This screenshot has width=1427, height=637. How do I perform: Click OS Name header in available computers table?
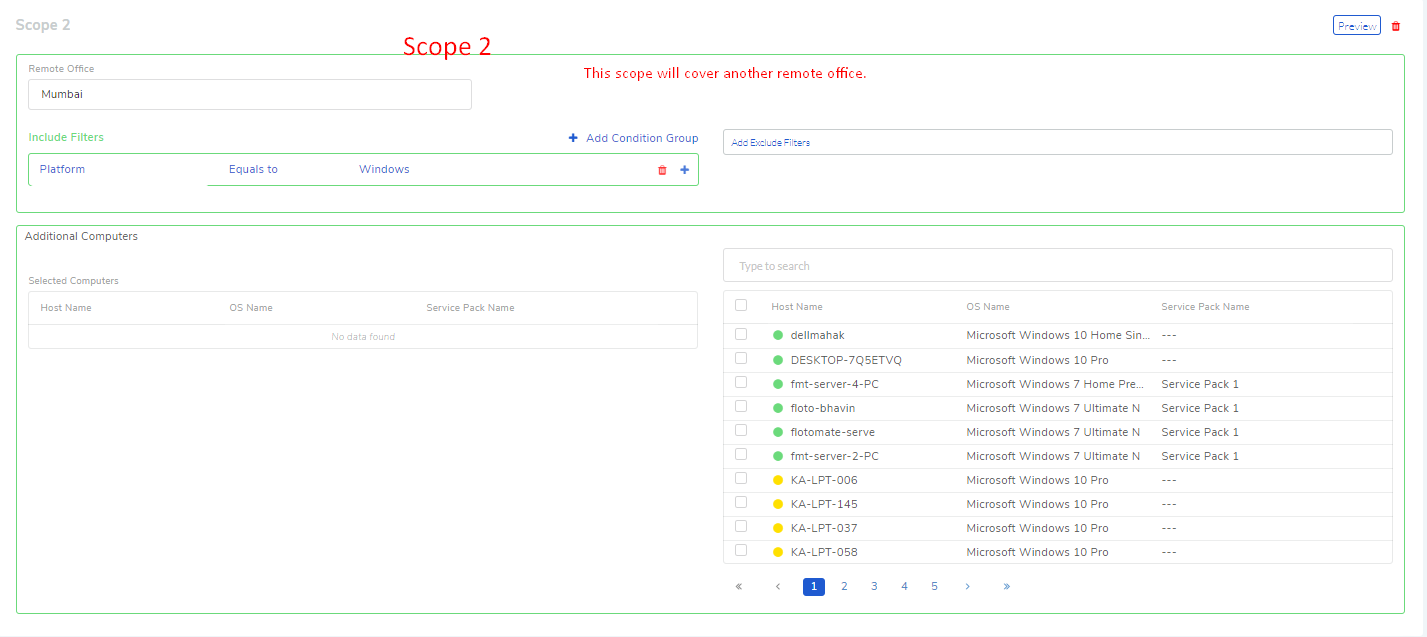click(988, 307)
